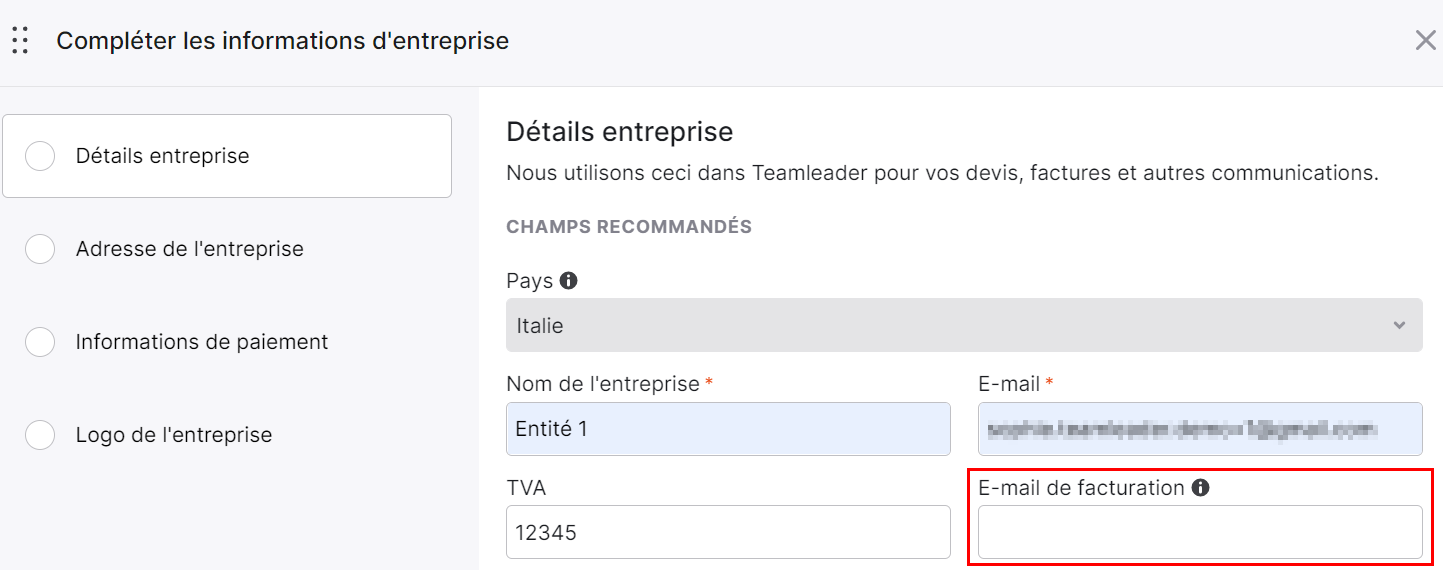Select the circle beside Logo de l'entreprise

(40, 435)
